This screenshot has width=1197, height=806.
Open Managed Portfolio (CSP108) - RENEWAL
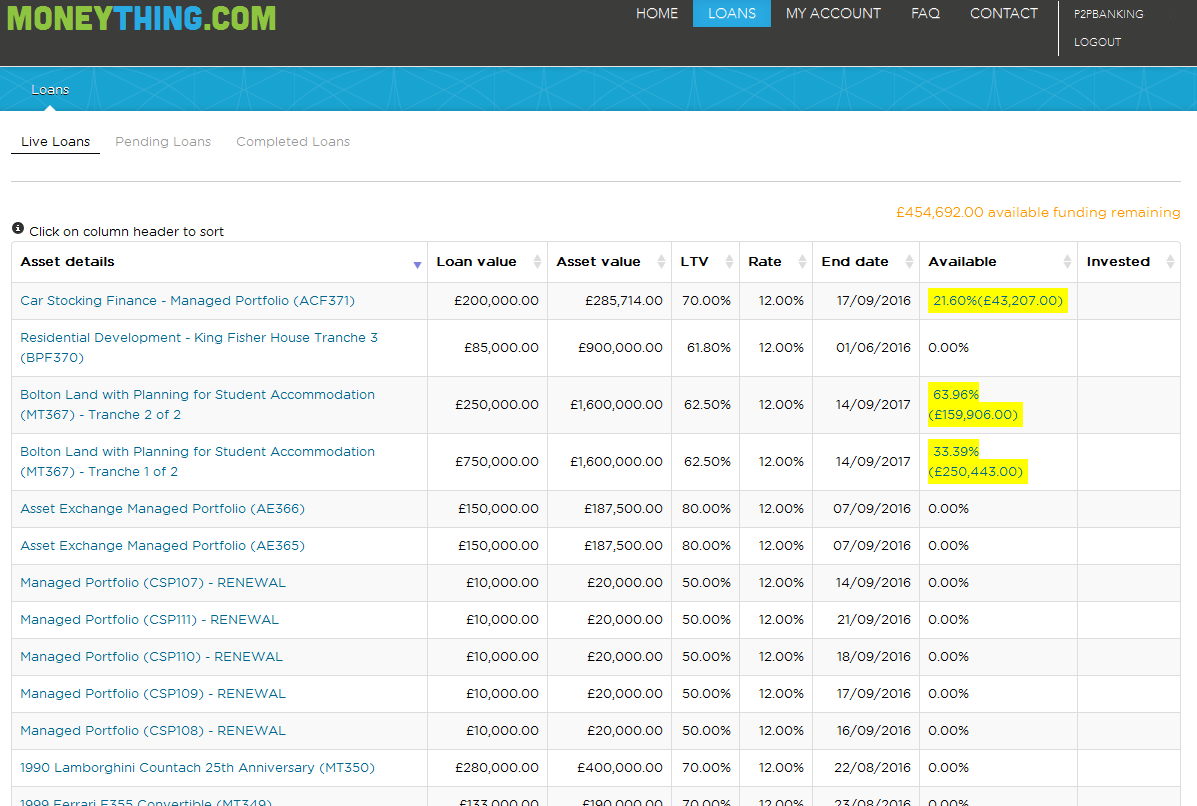point(153,730)
